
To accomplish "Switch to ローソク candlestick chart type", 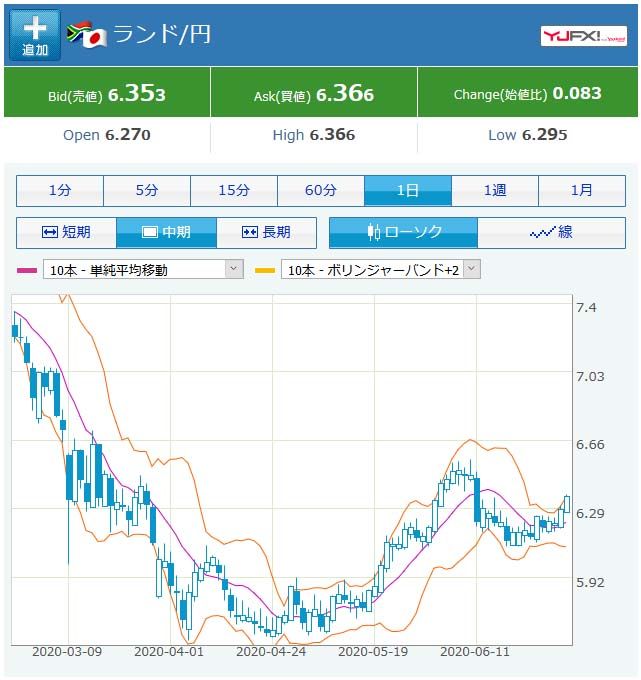I will [403, 232].
